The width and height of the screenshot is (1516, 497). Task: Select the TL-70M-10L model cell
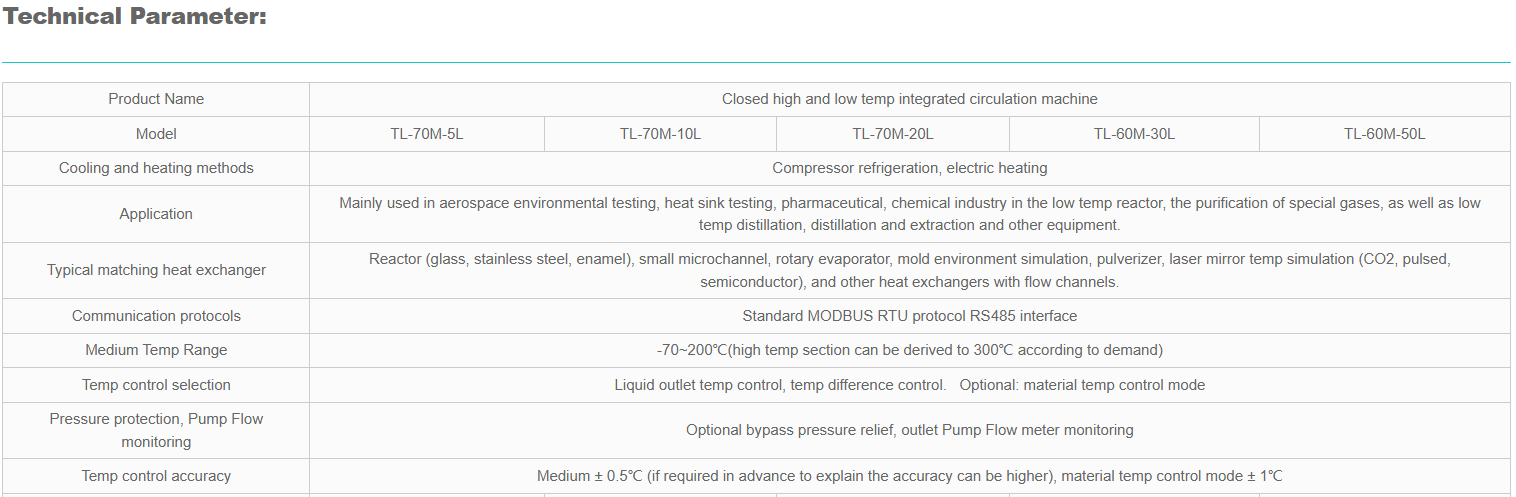coord(660,134)
